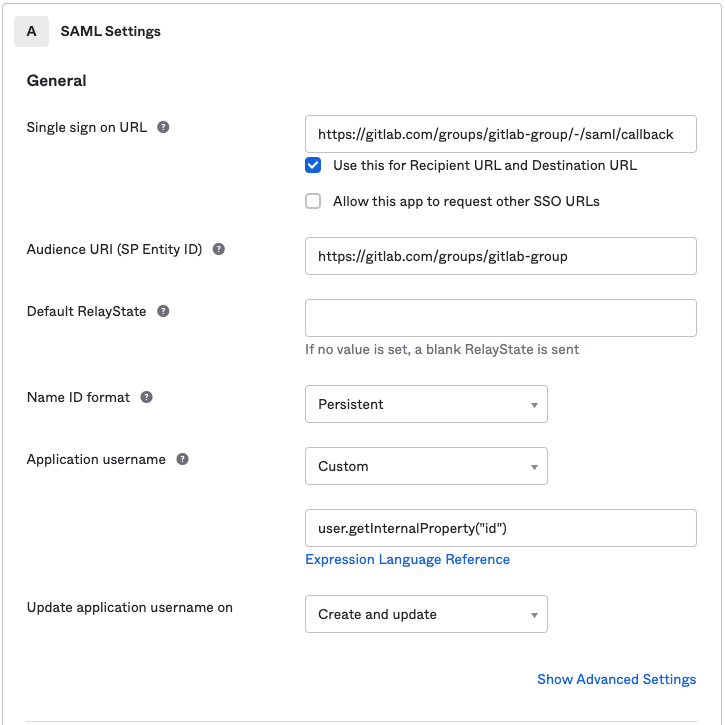This screenshot has width=725, height=725.
Task: Click the section A badge icon
Action: click(31, 31)
